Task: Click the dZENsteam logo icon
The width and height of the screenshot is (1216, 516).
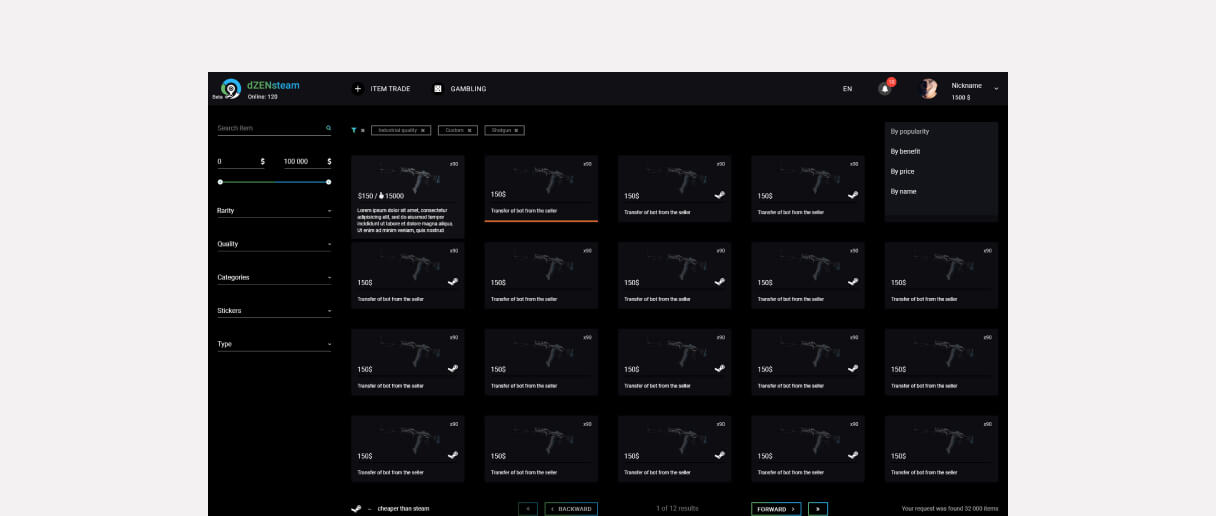Action: 230,89
